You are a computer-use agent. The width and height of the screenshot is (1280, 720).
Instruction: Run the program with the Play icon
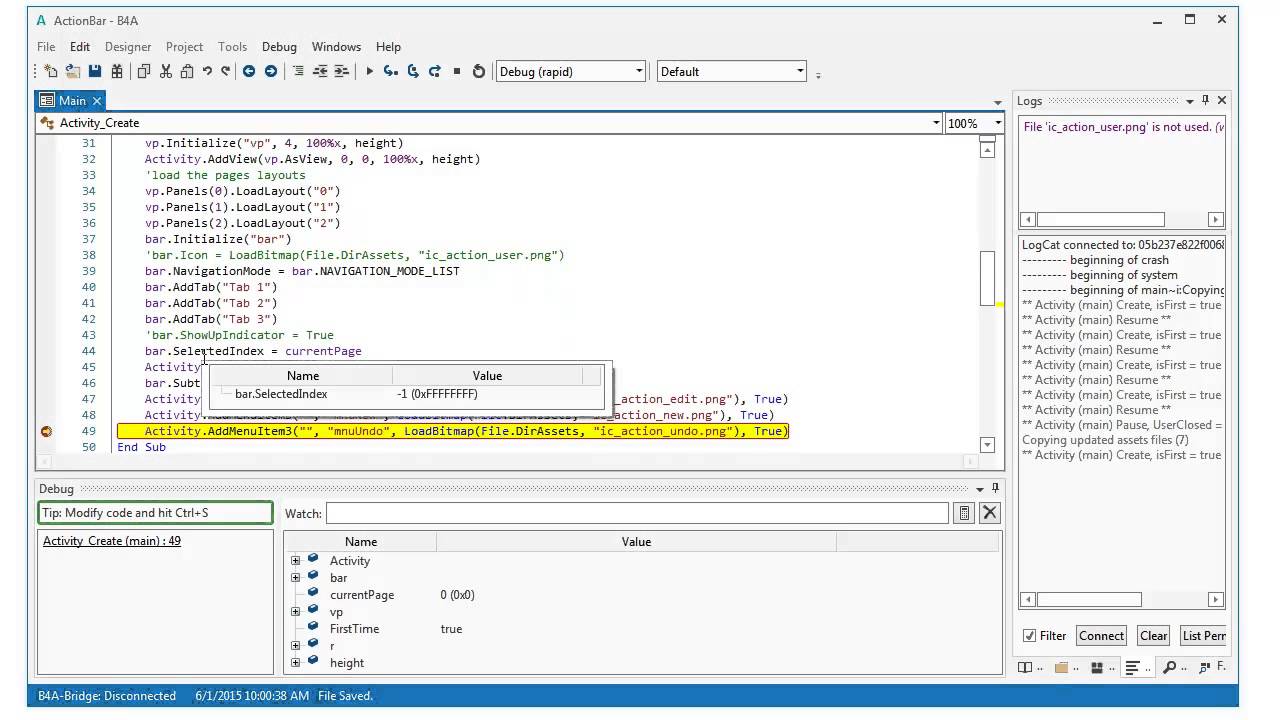click(x=369, y=71)
